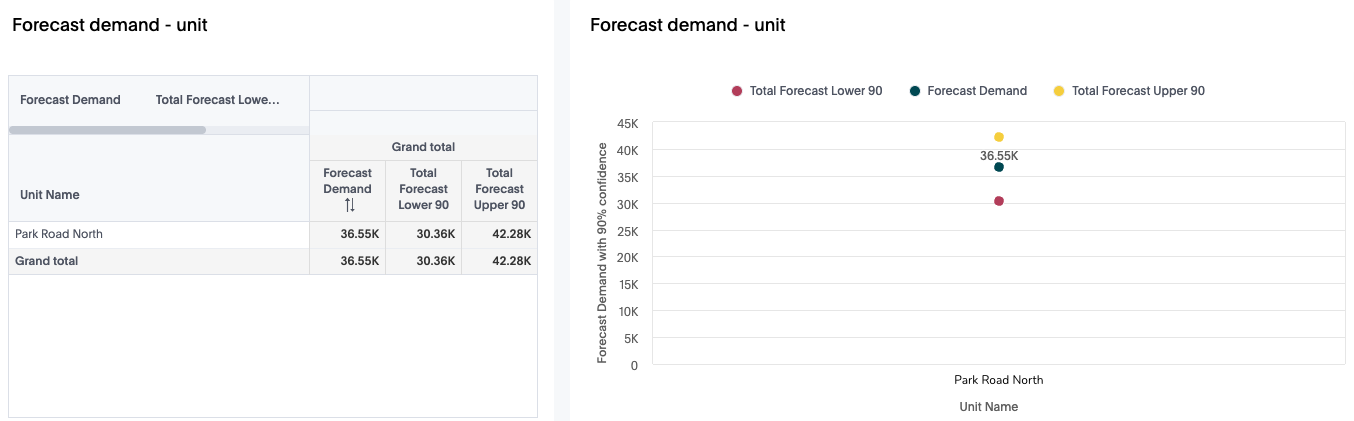Screen dimensions: 1354x421
Task: Click the red Total Forecast Lower 90 legend dot
Action: [x=737, y=91]
